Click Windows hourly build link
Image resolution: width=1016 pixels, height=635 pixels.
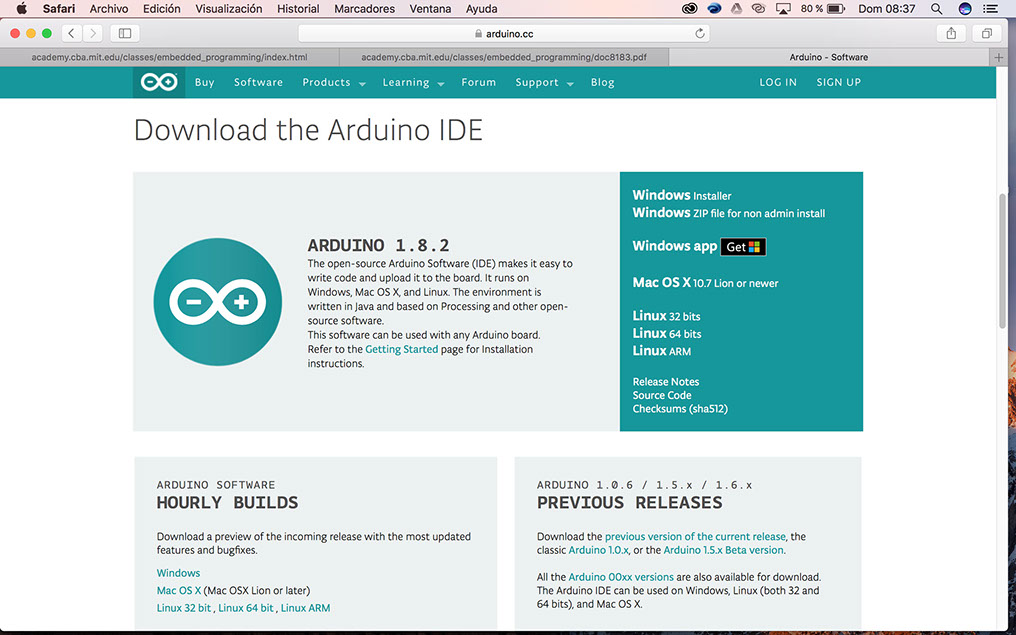178,573
